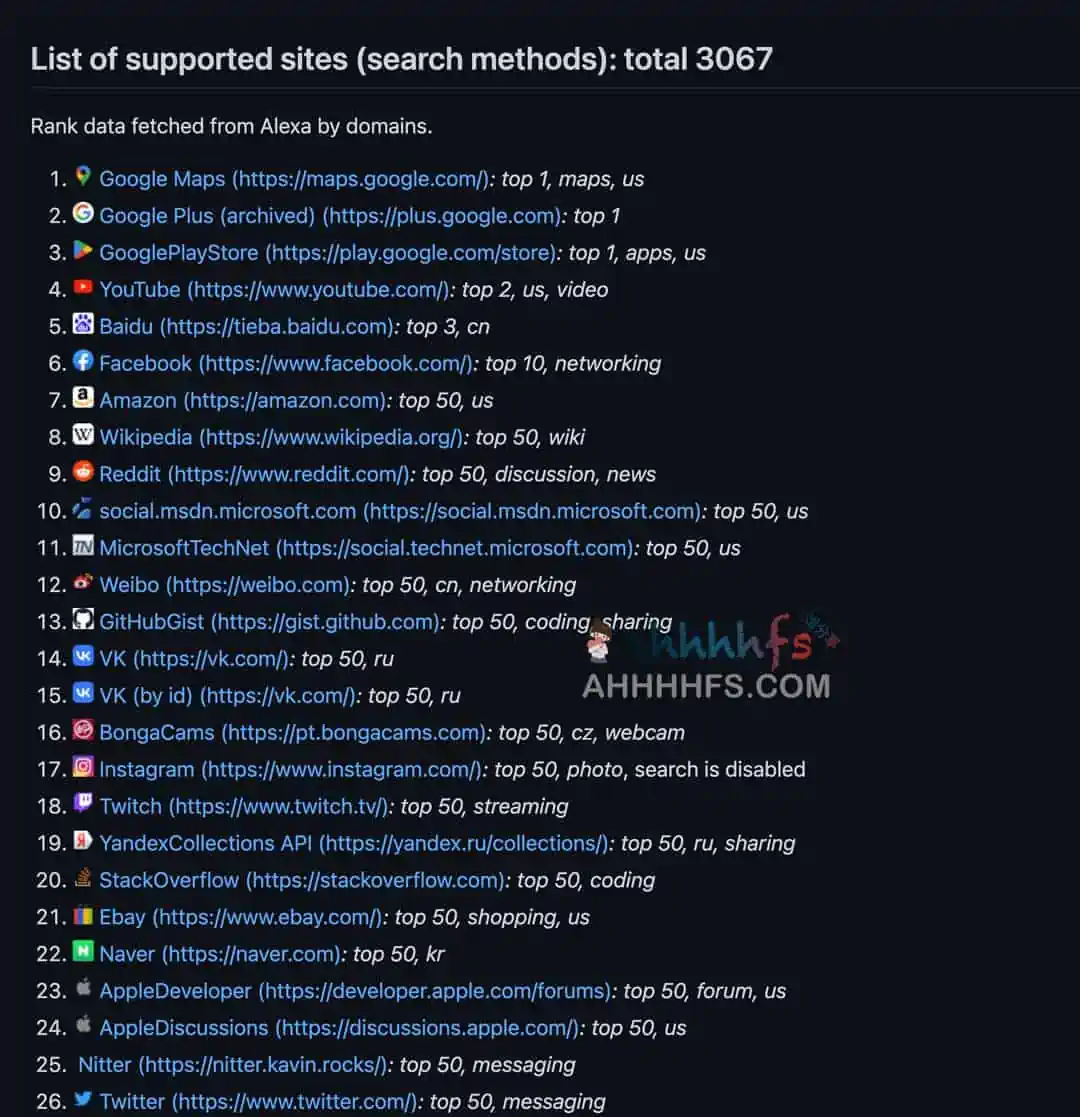Click the Amazon logo icon
Viewport: 1080px width, 1117px height.
coord(83,399)
